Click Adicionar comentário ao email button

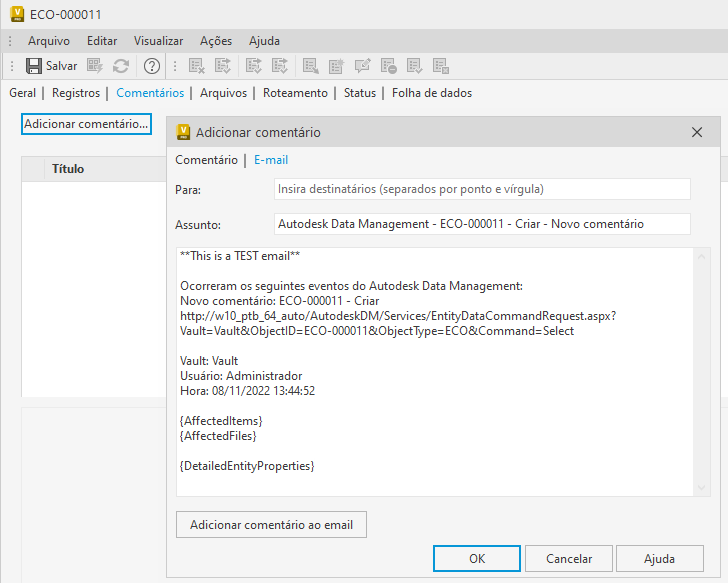point(271,525)
